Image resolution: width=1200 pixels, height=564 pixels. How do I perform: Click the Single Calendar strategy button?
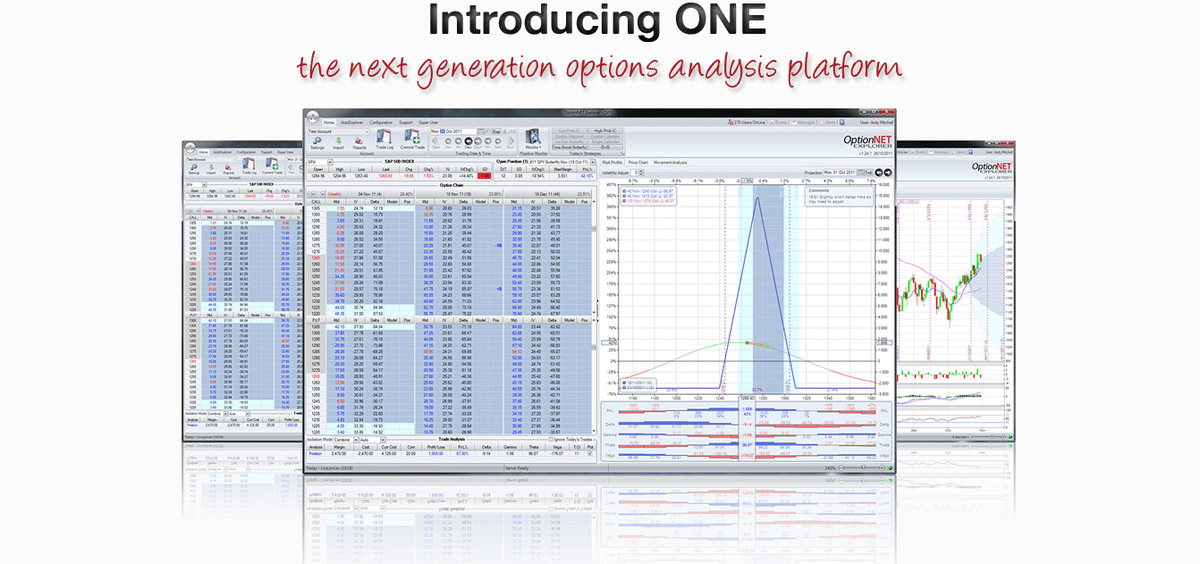point(605,141)
